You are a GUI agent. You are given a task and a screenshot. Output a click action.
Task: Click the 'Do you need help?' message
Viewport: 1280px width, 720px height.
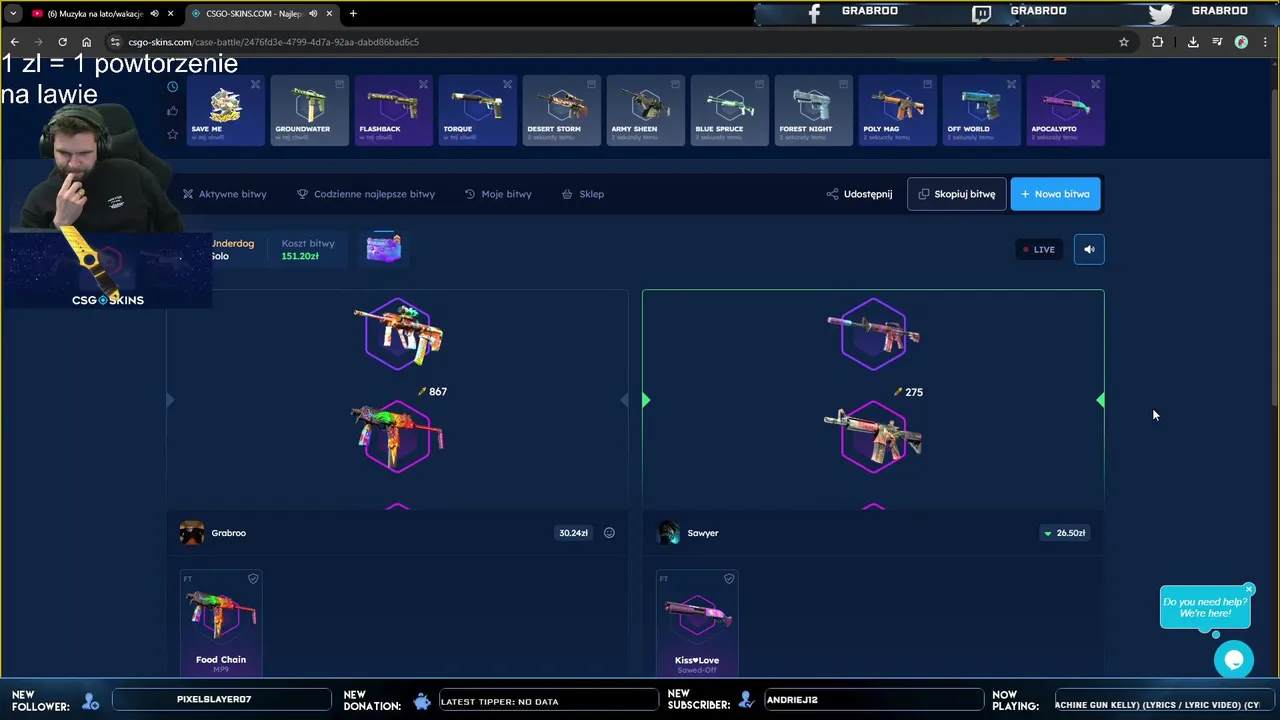click(1205, 607)
